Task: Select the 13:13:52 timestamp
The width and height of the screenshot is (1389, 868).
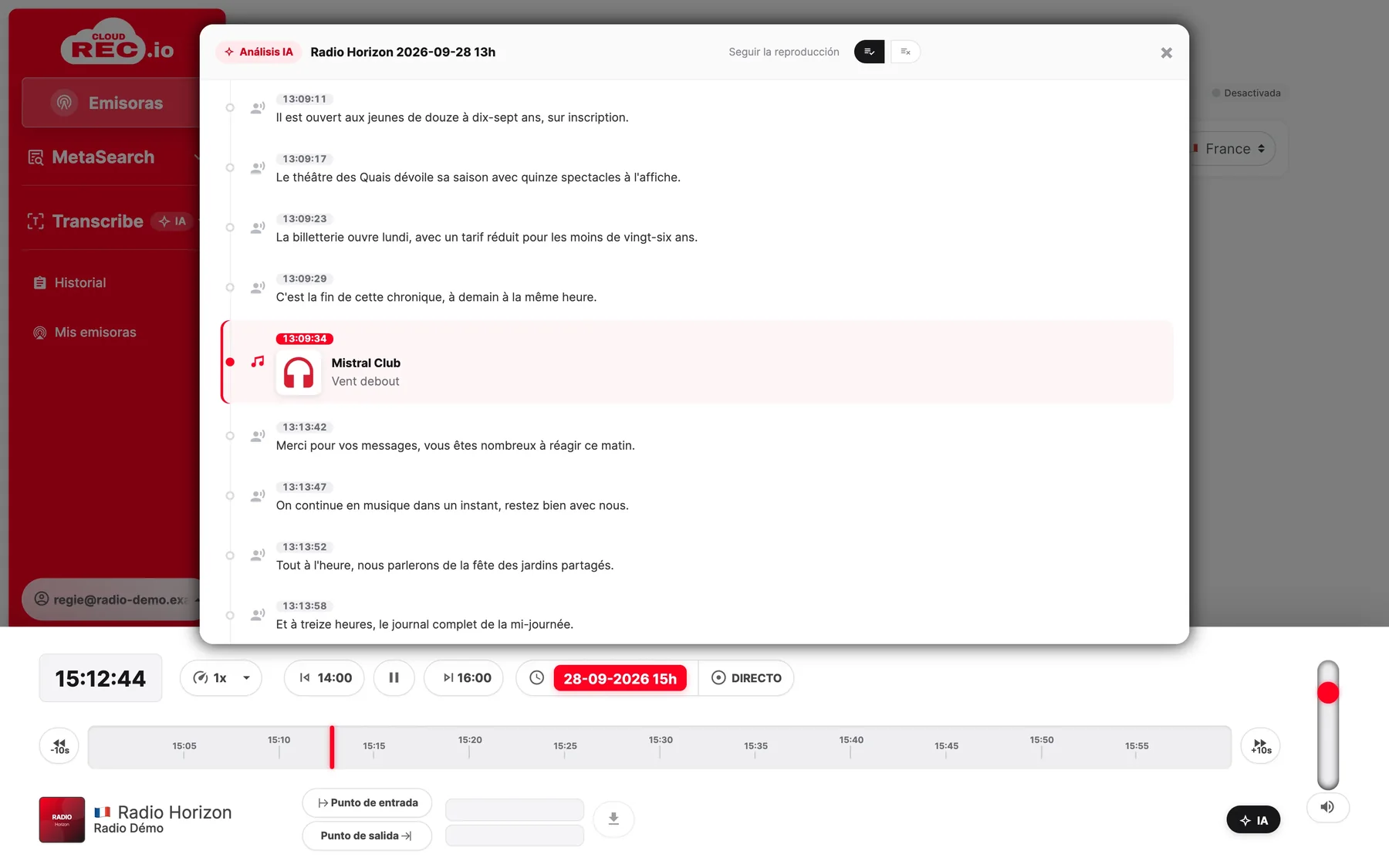Action: click(305, 547)
